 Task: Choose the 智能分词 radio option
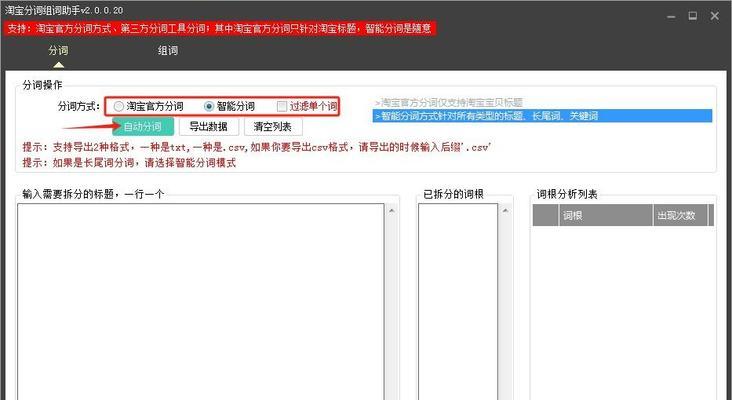click(x=230, y=106)
